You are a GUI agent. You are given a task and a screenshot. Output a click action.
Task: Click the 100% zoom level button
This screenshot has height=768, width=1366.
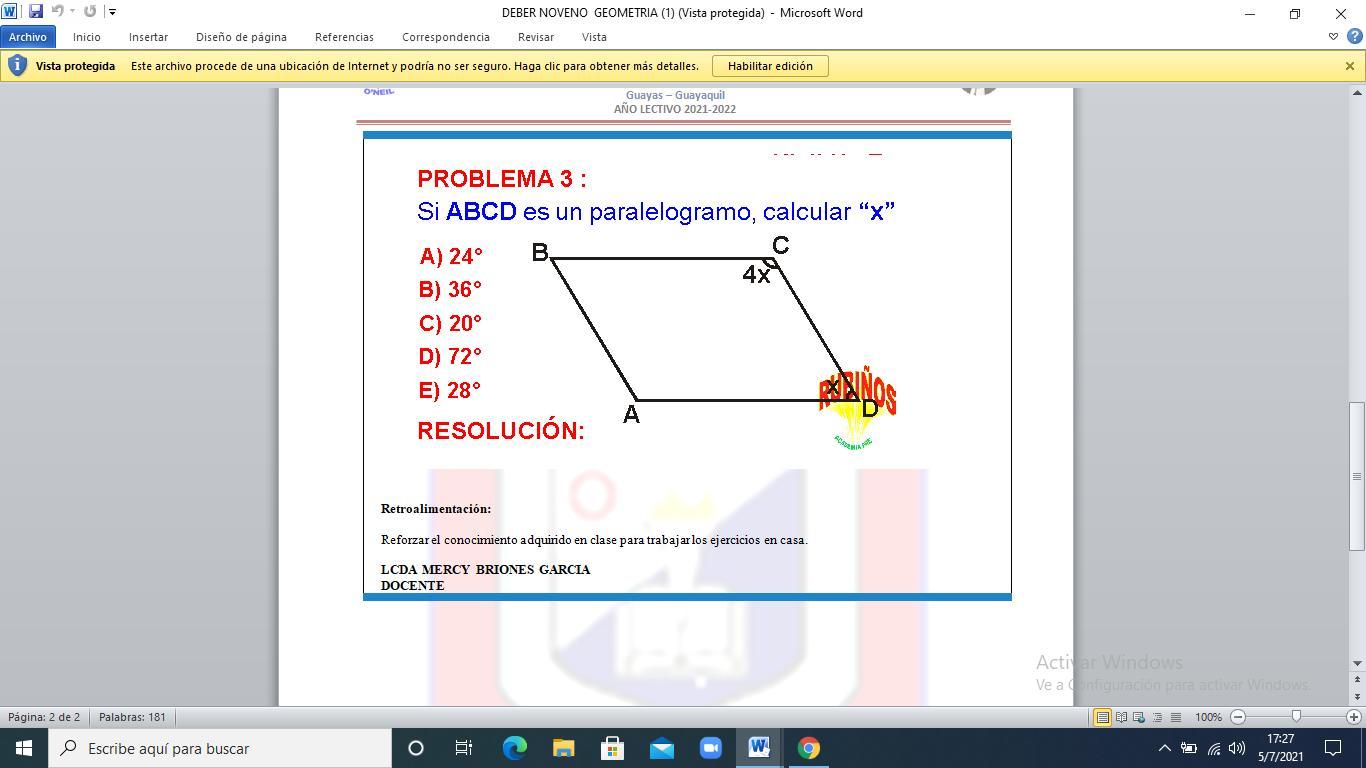click(1208, 717)
